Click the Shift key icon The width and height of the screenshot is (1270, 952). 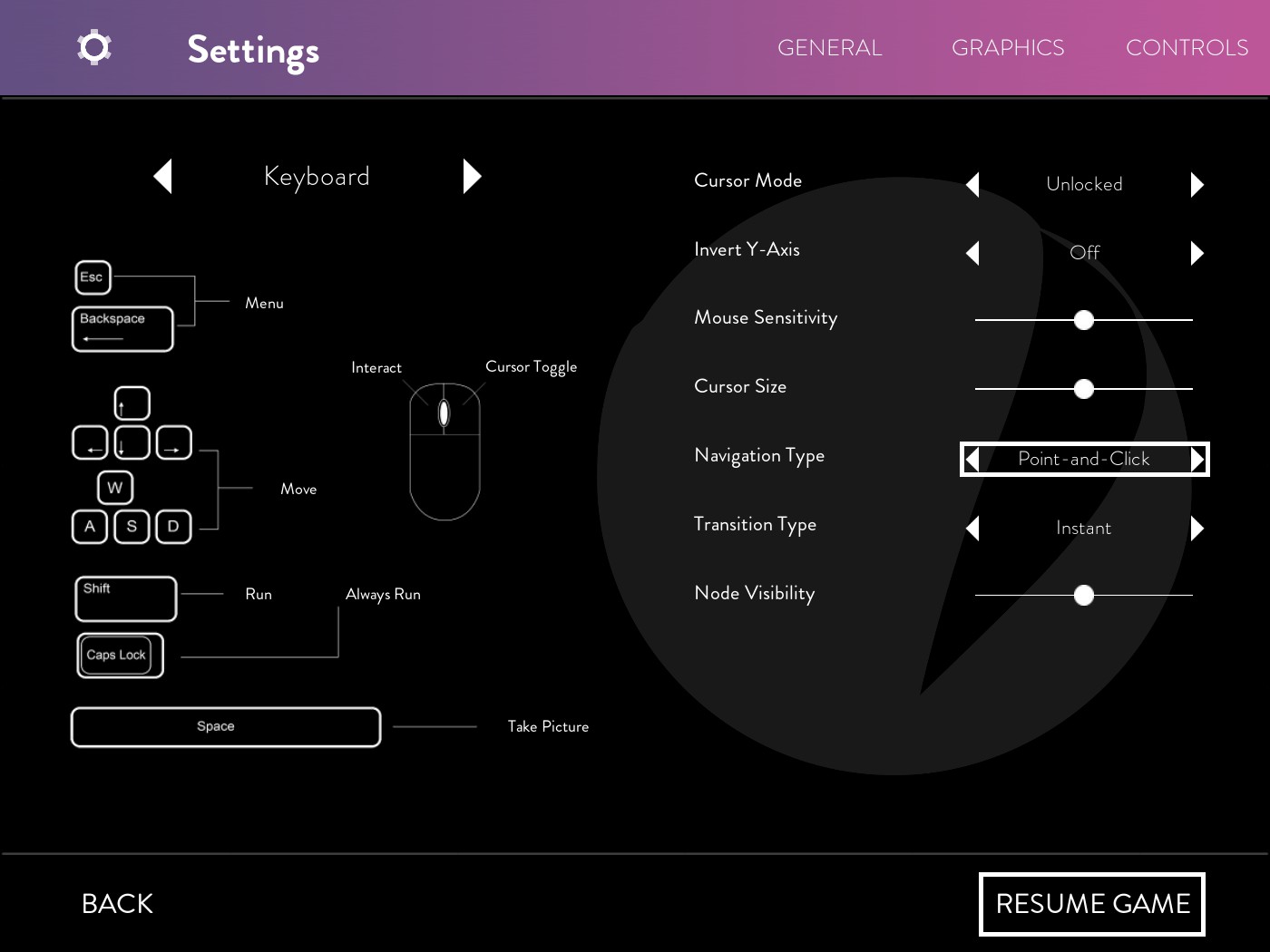(x=125, y=598)
